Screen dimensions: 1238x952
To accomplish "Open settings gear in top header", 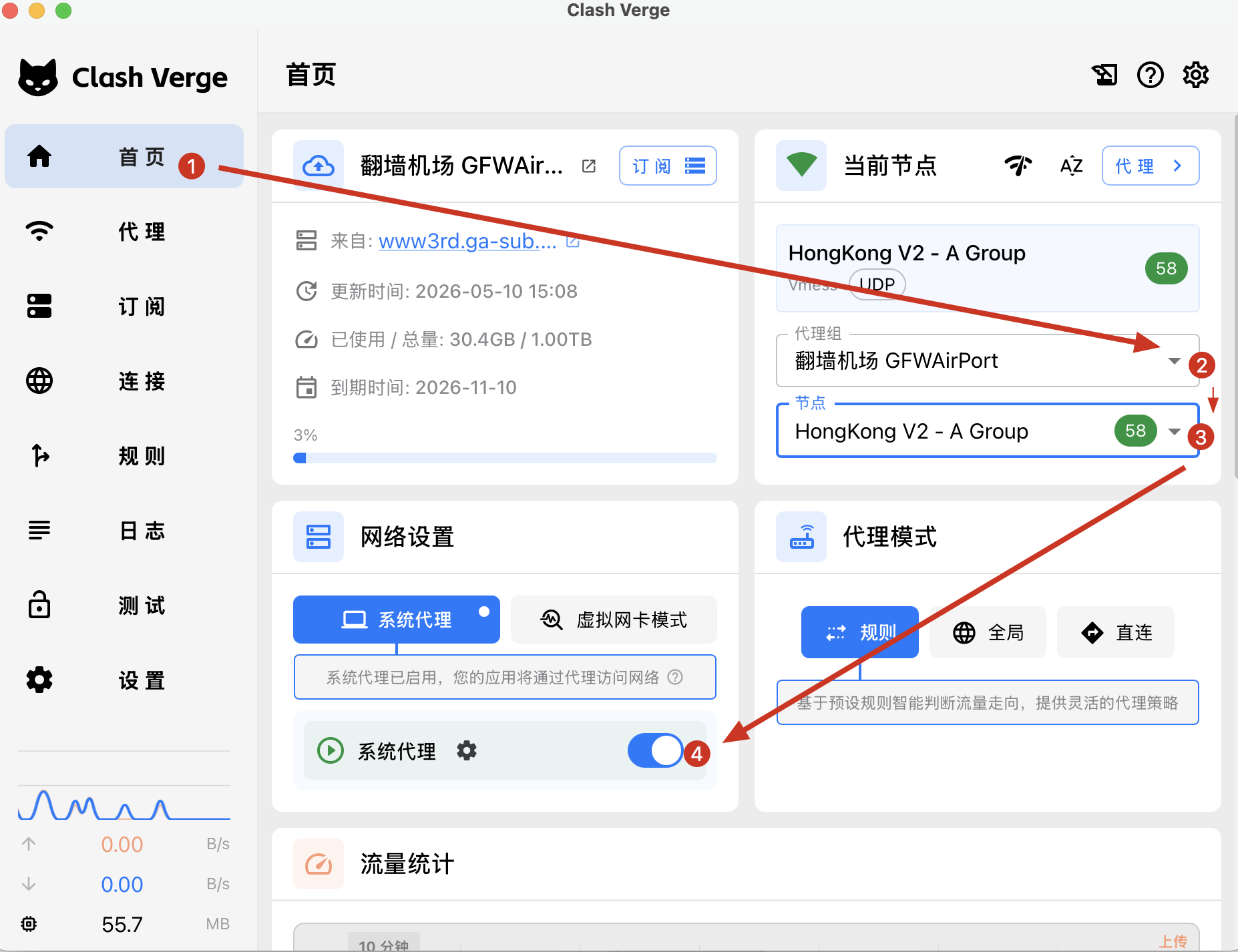I will (1195, 75).
